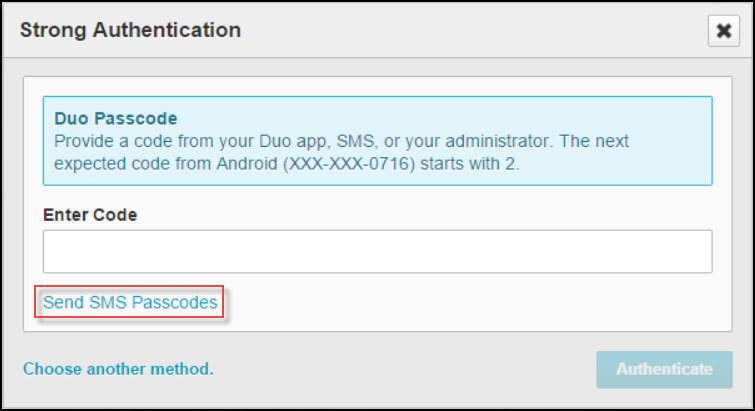This screenshot has width=755, height=411.
Task: Close the Strong Authentication dialog
Action: coord(722,31)
